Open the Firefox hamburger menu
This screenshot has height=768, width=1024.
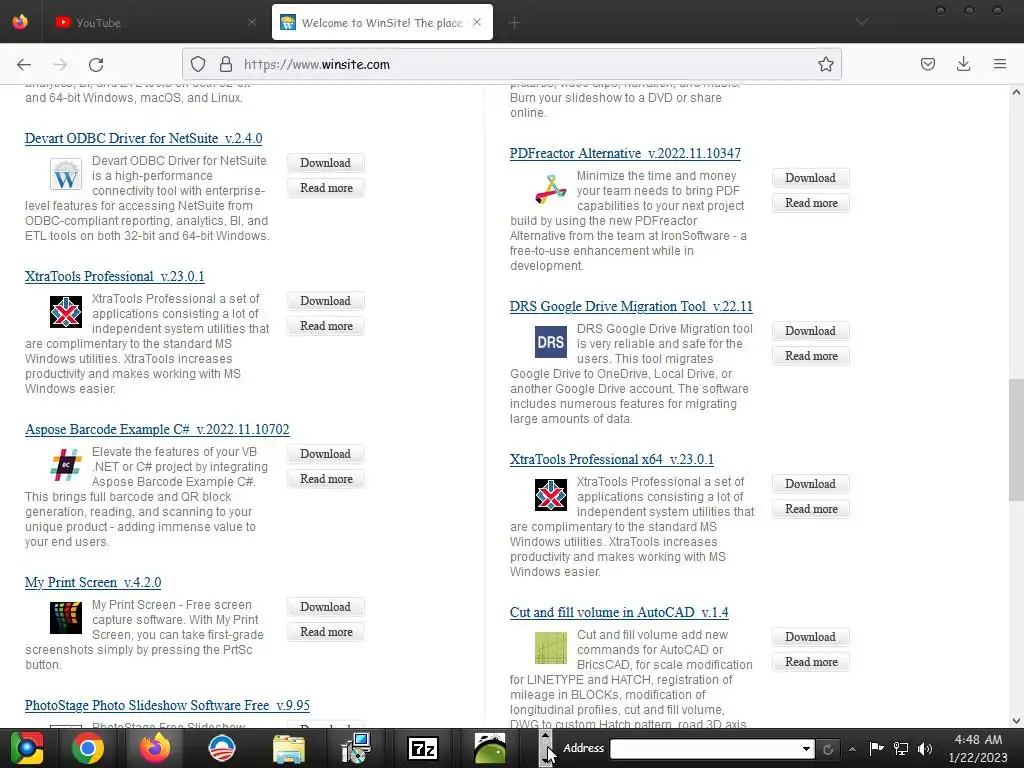click(1000, 64)
